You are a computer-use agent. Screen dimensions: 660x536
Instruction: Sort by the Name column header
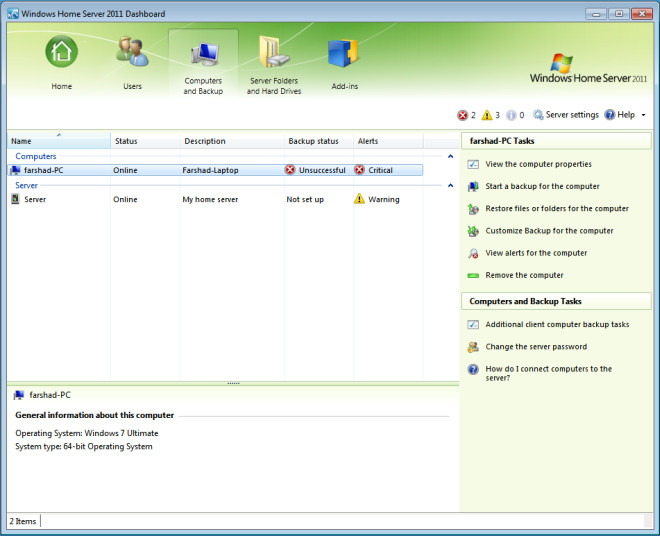tap(59, 141)
